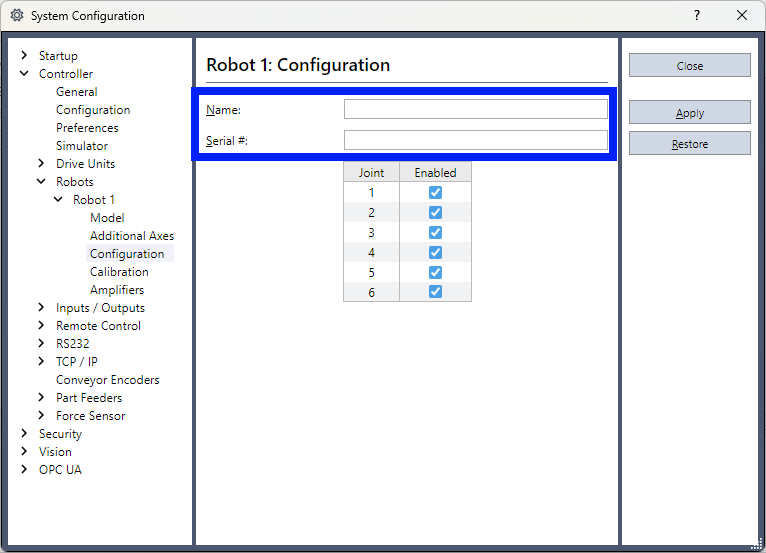Select the Drive Units label

[85, 164]
